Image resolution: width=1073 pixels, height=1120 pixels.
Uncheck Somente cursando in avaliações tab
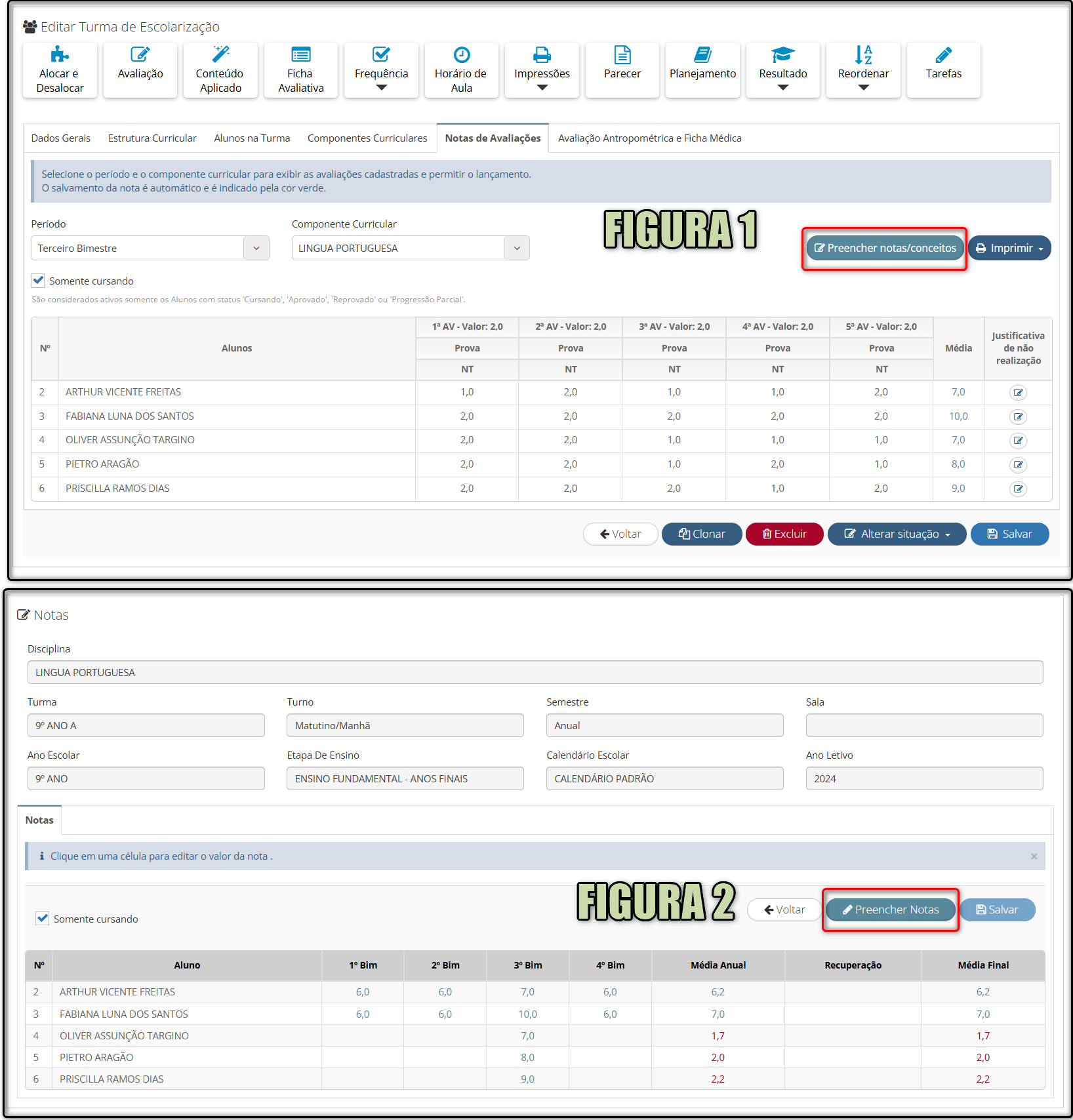click(x=39, y=281)
